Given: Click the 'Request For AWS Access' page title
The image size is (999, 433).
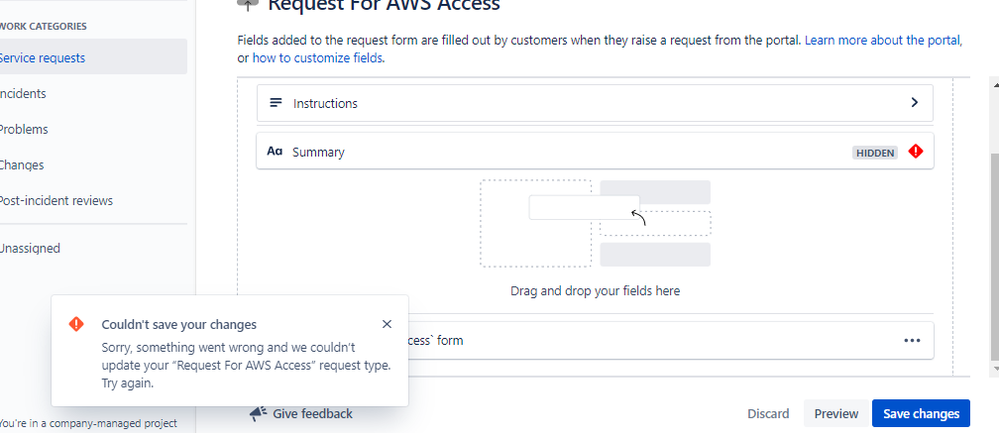Looking at the screenshot, I should coord(384,5).
